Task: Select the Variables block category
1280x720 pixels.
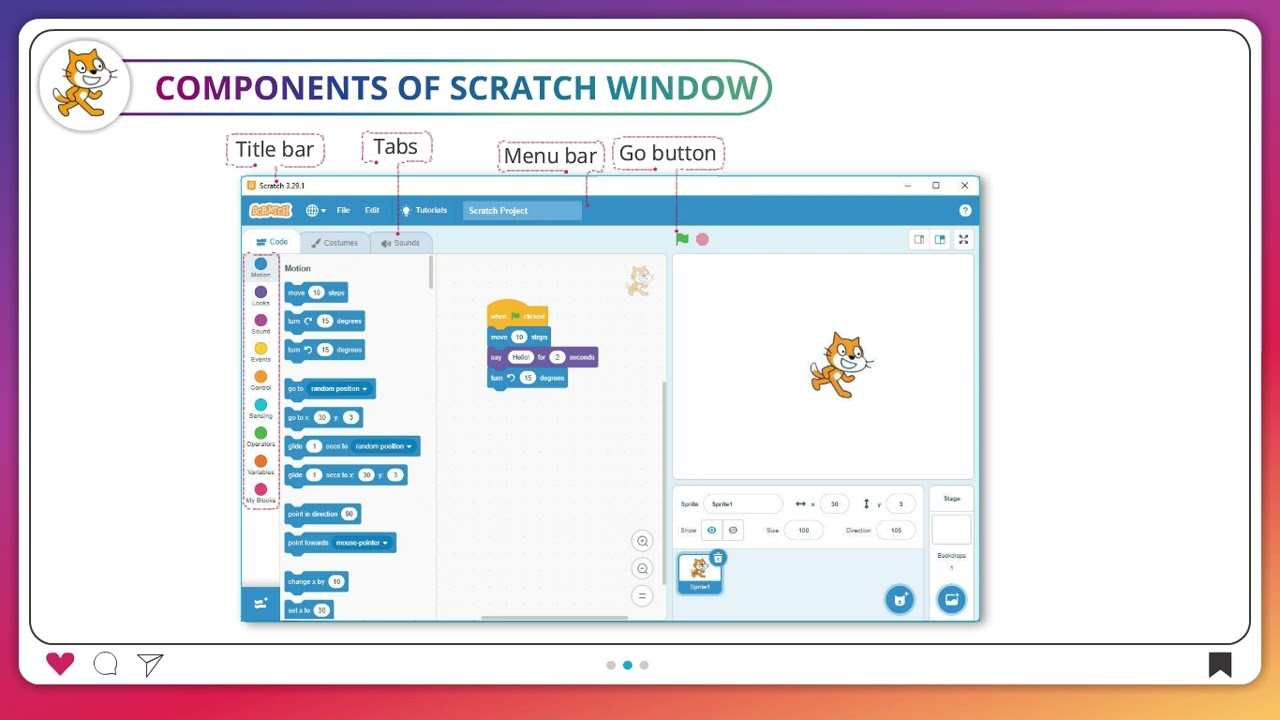Action: tap(260, 464)
